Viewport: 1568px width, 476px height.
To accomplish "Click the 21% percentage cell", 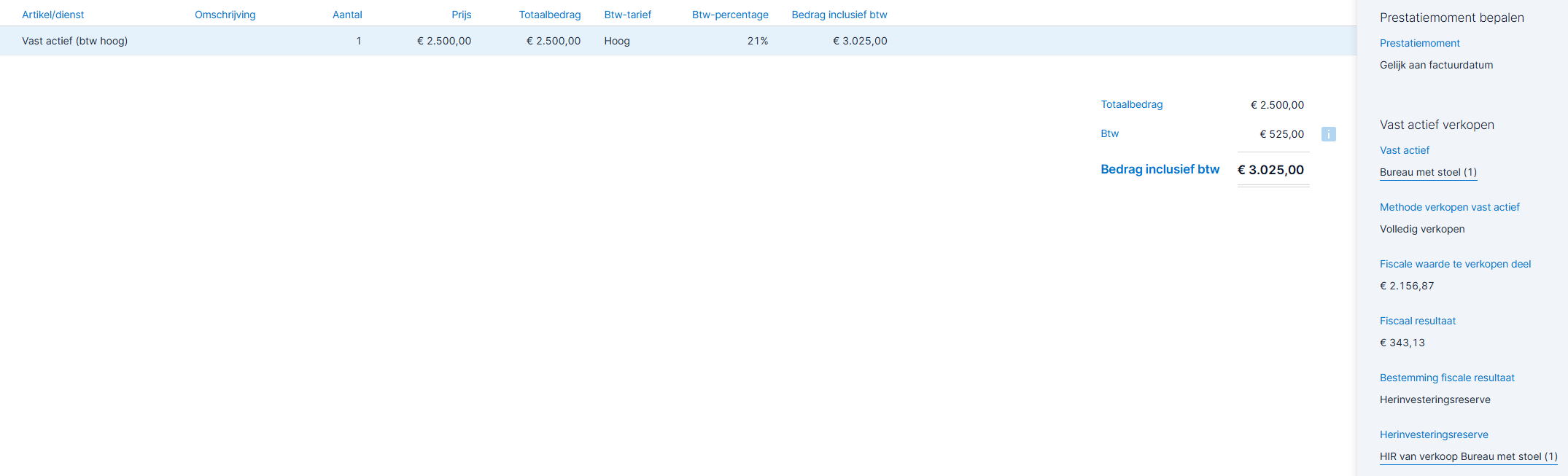I will (x=757, y=41).
